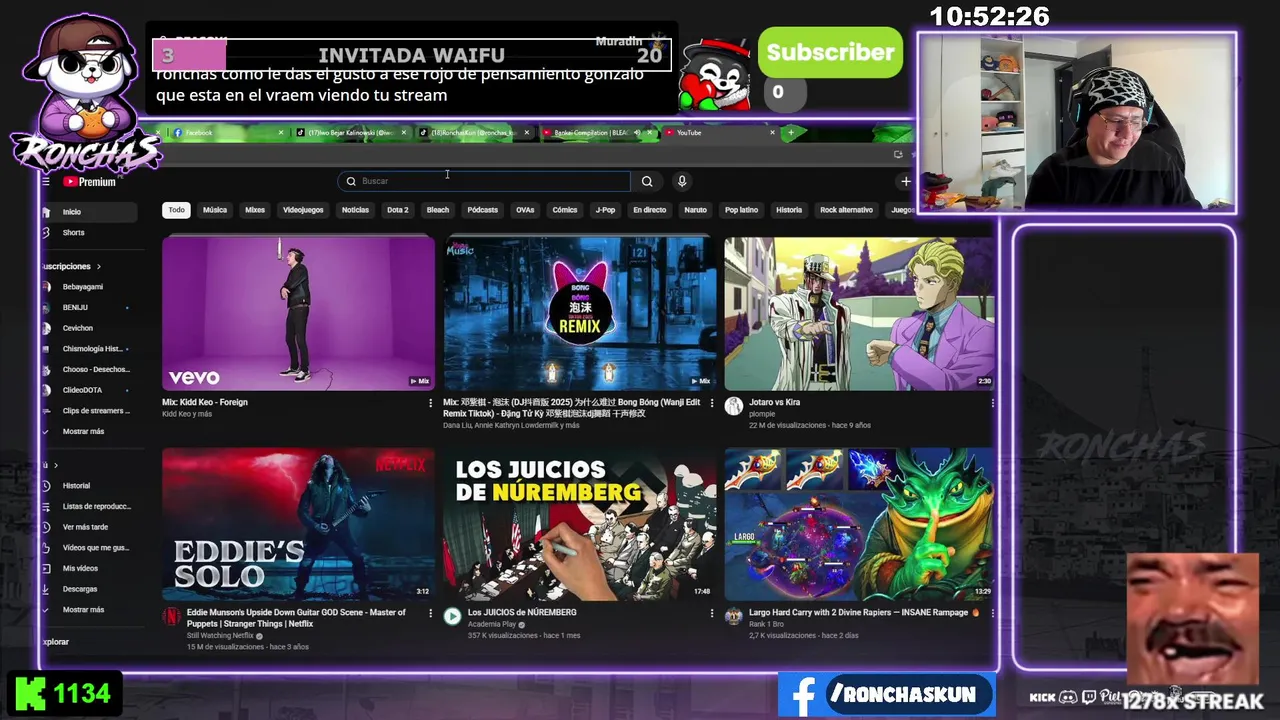
Task: Select the Mixes filter chip
Action: (255, 210)
